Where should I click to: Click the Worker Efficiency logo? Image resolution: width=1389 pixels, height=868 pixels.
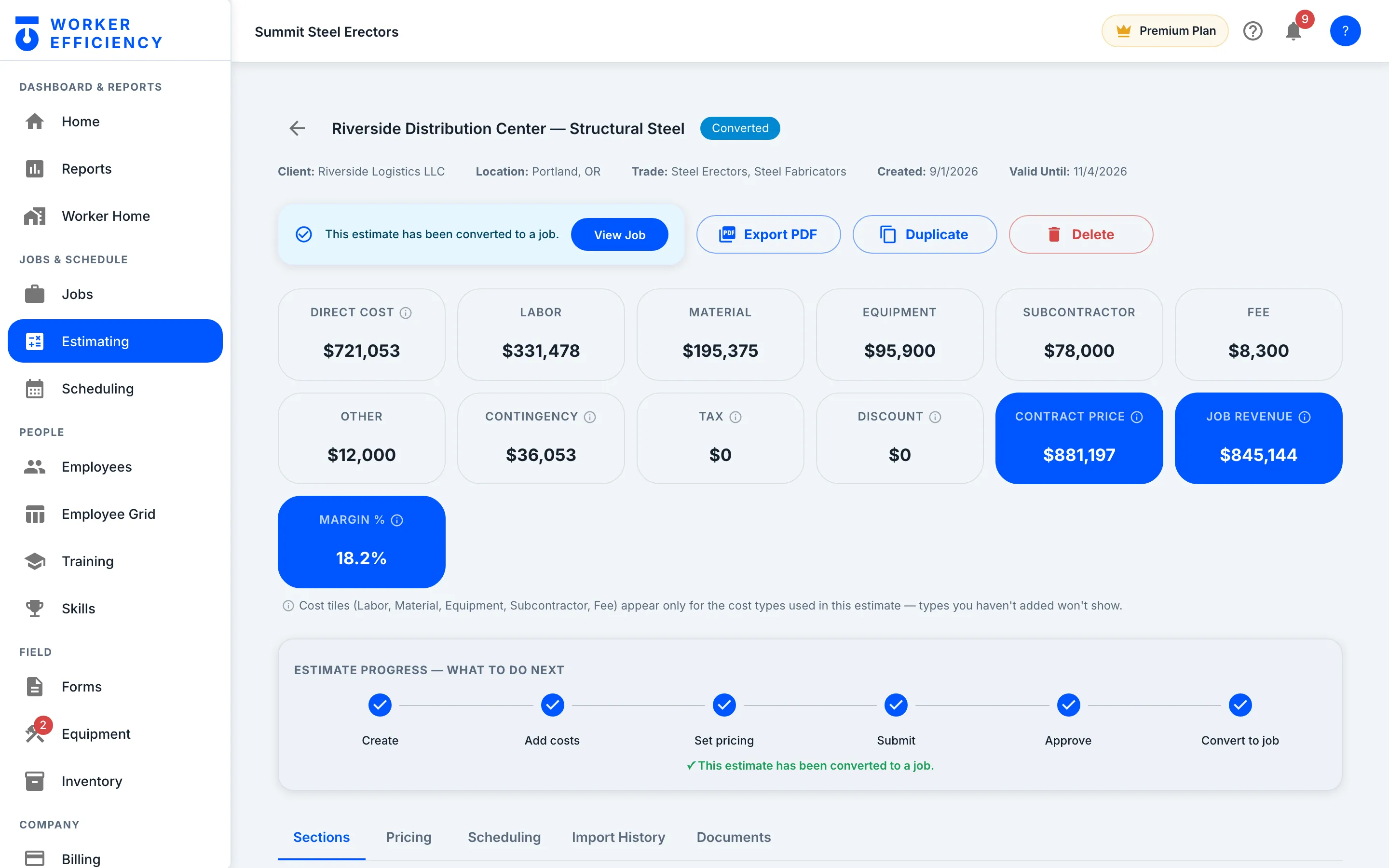(88, 33)
